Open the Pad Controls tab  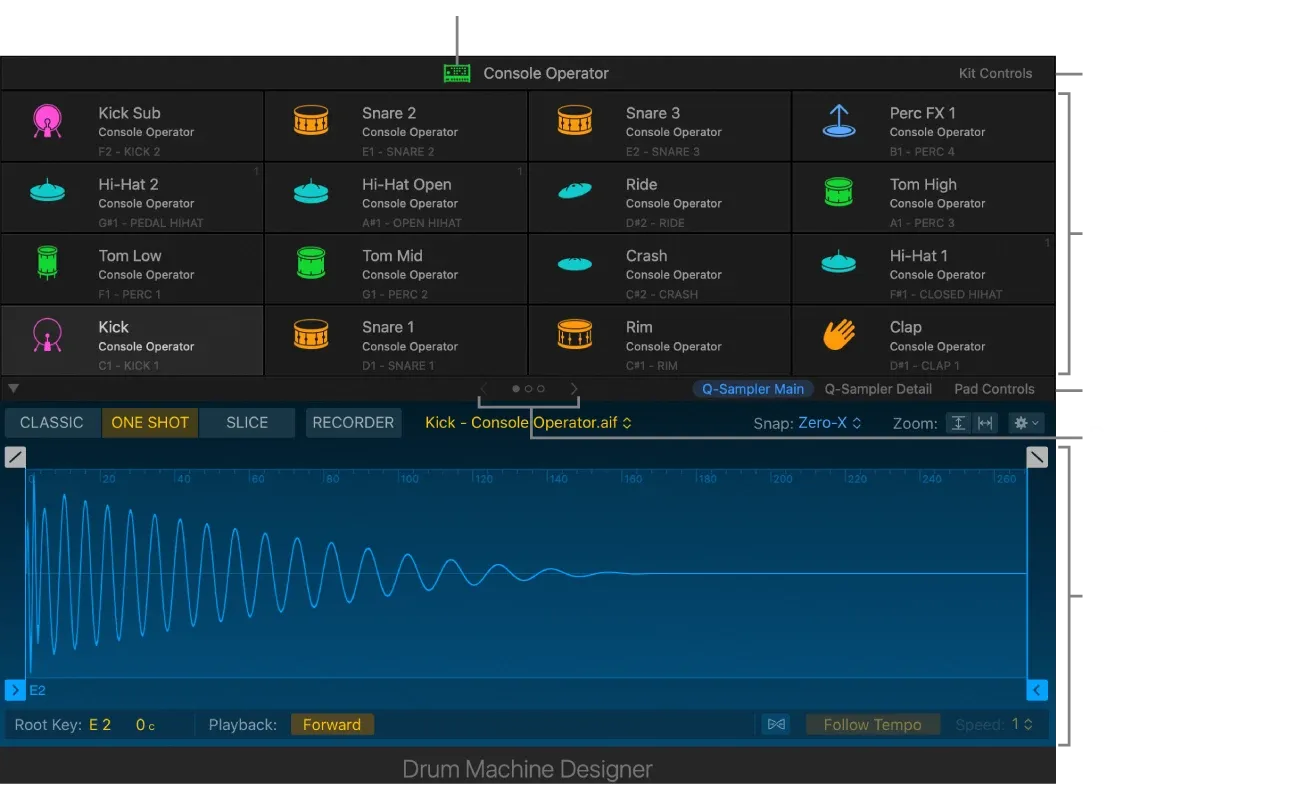tap(994, 389)
